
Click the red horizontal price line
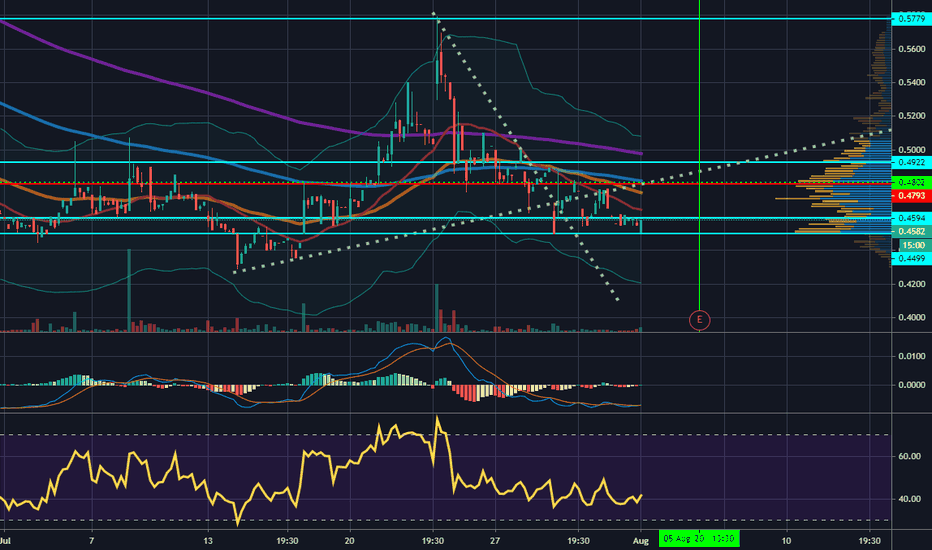pos(446,184)
